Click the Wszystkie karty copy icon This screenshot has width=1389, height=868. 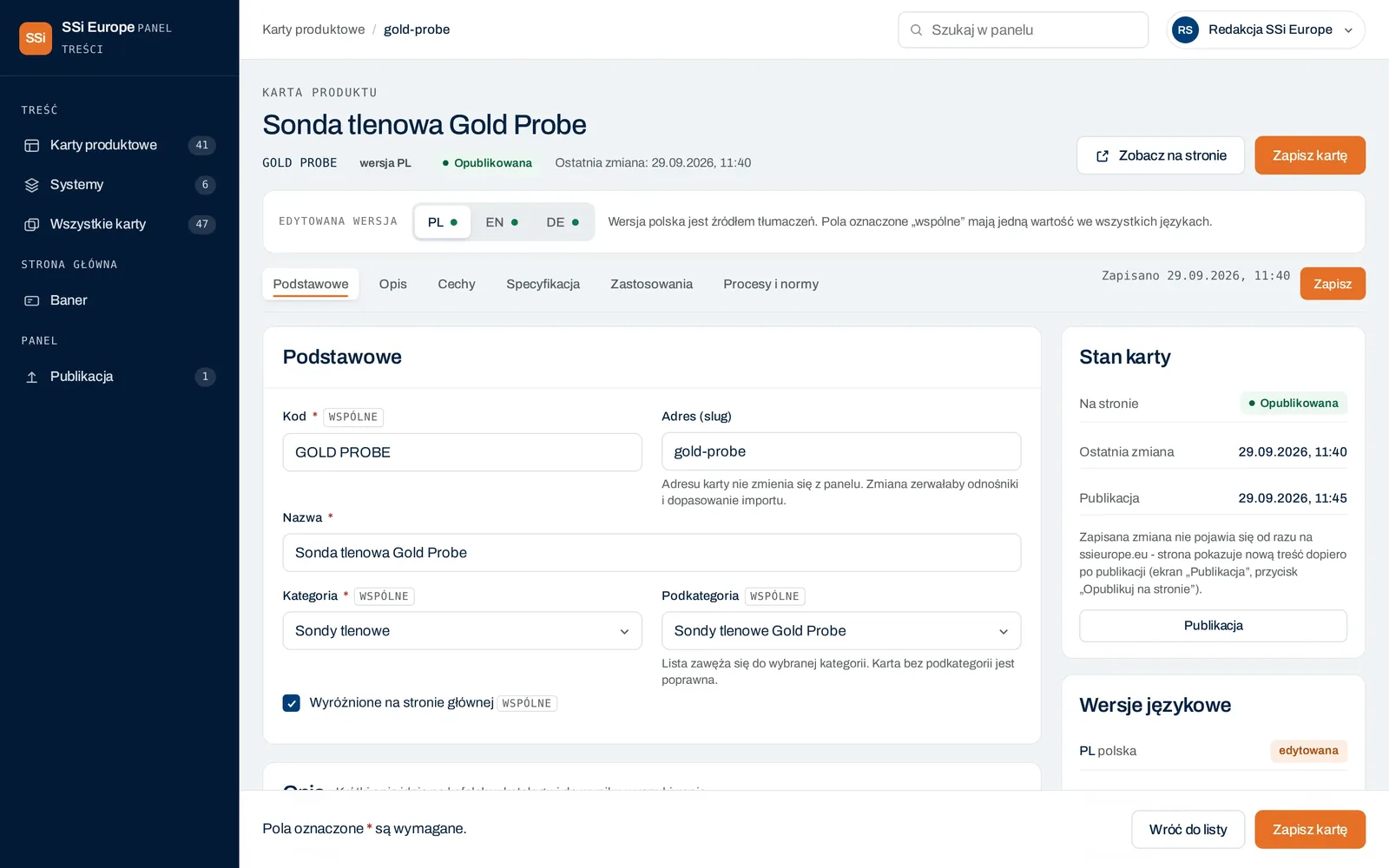click(32, 225)
